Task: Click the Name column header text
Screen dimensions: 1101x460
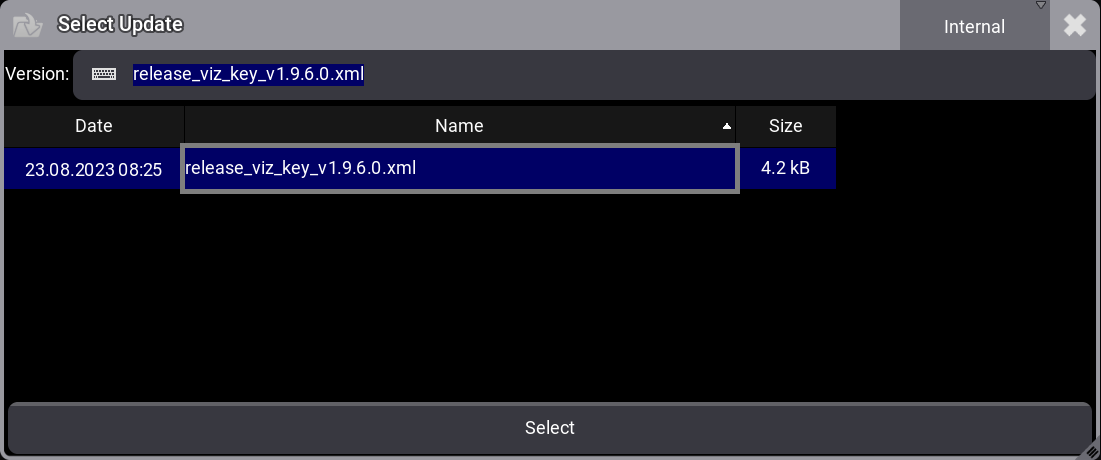Action: tap(459, 126)
